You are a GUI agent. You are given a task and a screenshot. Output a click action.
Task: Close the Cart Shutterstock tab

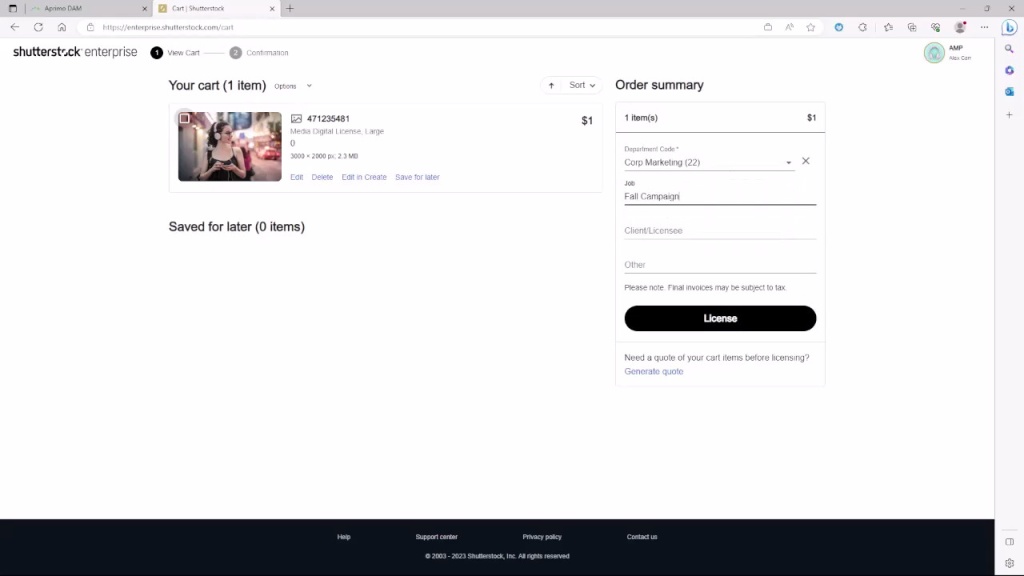272,8
